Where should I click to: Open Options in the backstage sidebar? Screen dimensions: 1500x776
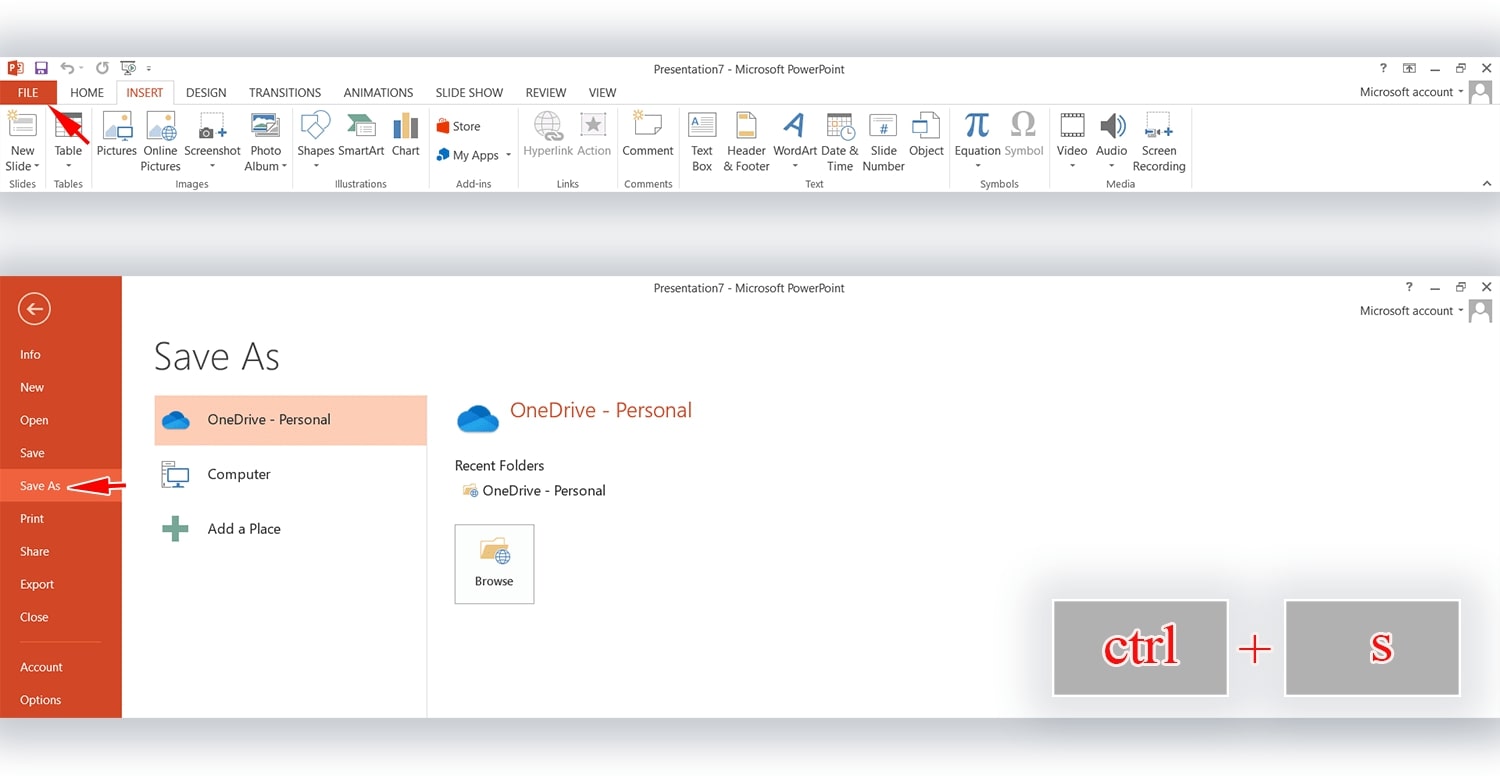pos(61,700)
